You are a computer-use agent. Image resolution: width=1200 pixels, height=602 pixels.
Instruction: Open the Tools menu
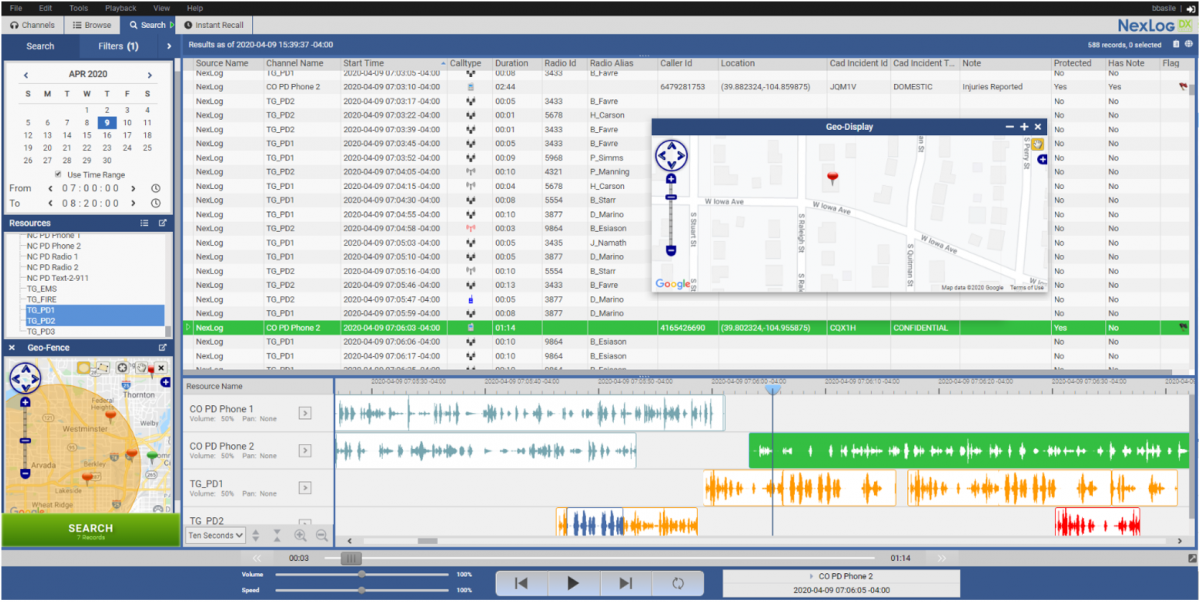(x=78, y=8)
